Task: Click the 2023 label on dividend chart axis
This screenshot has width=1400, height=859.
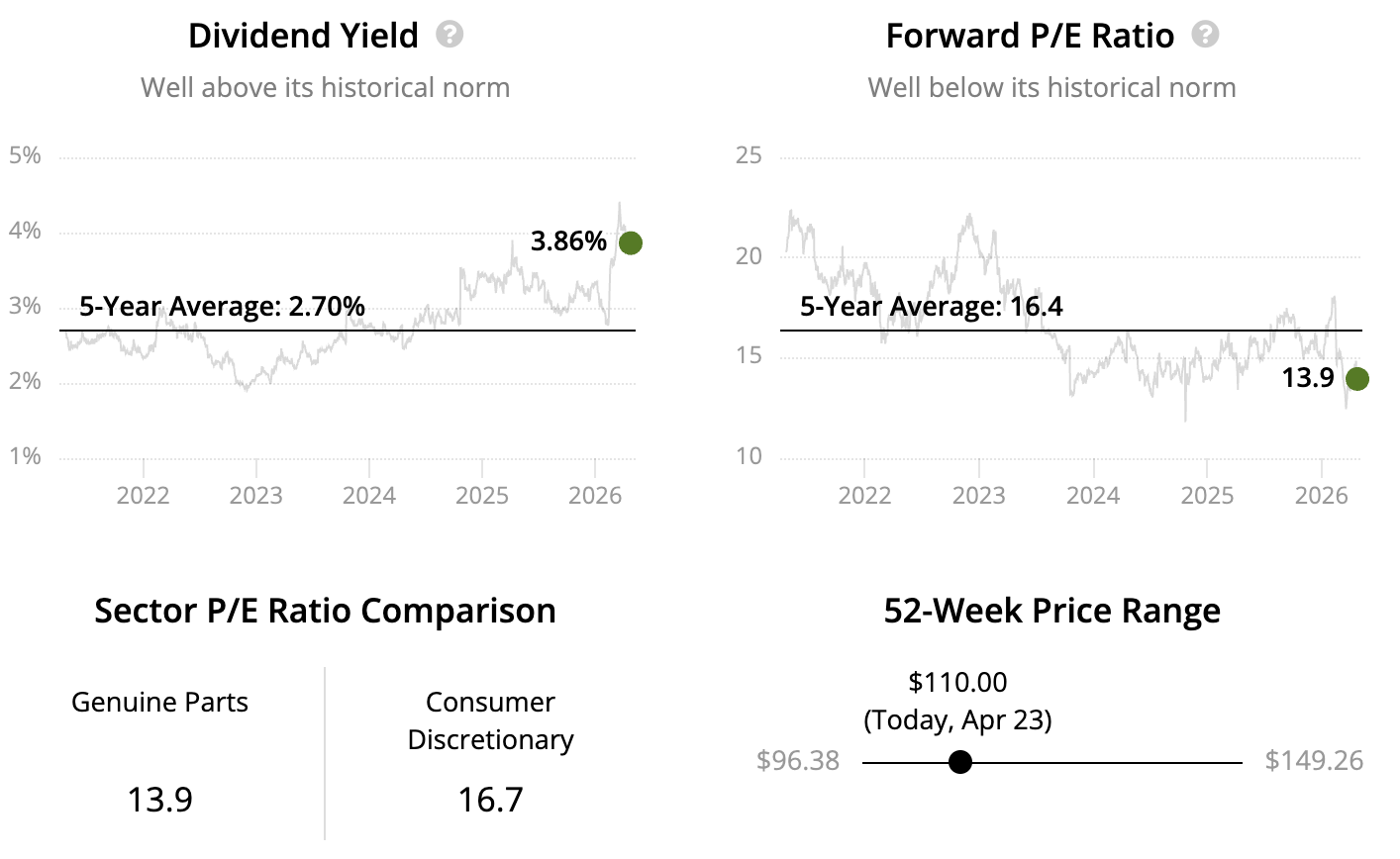Action: click(x=255, y=495)
